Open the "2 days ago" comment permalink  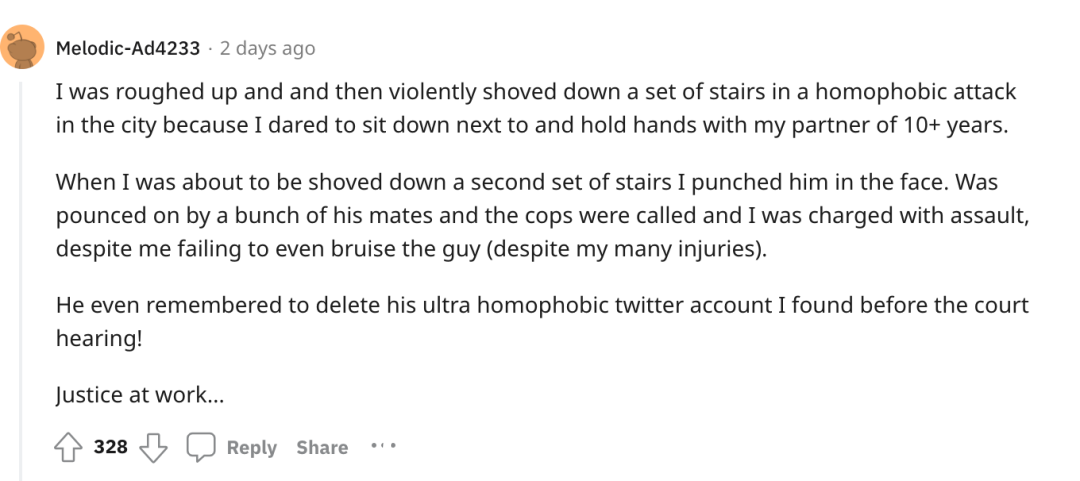point(267,49)
